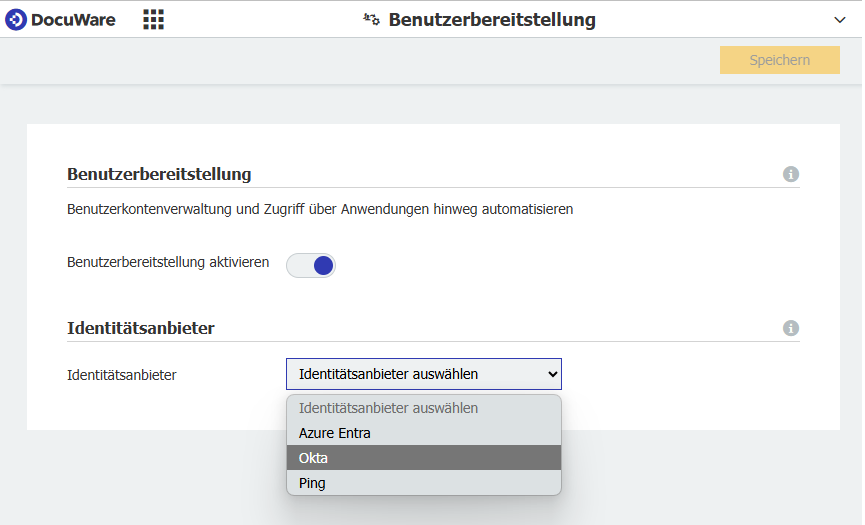Click the Identitätsanbieter field label
This screenshot has width=865, height=525.
point(122,375)
